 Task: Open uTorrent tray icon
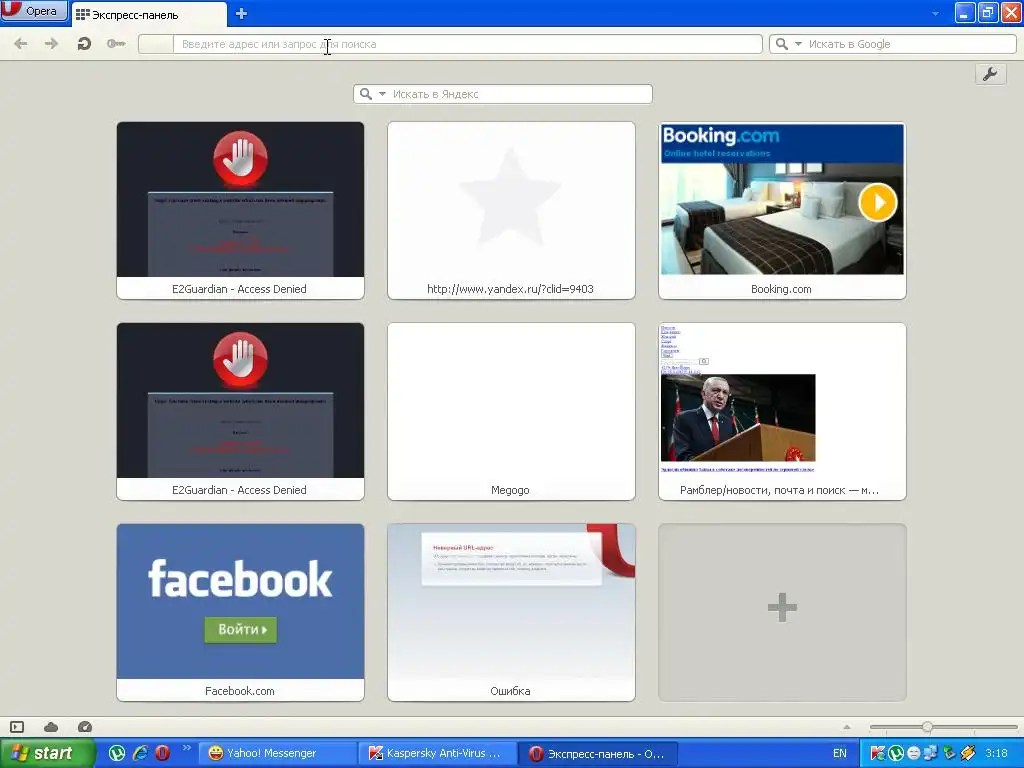coord(896,753)
